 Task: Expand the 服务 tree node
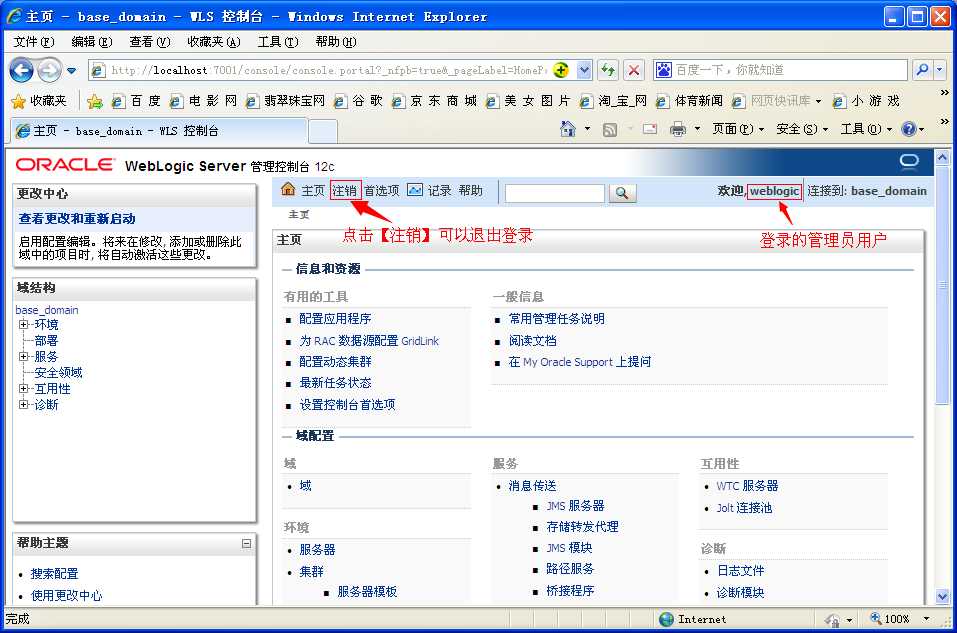[23, 356]
